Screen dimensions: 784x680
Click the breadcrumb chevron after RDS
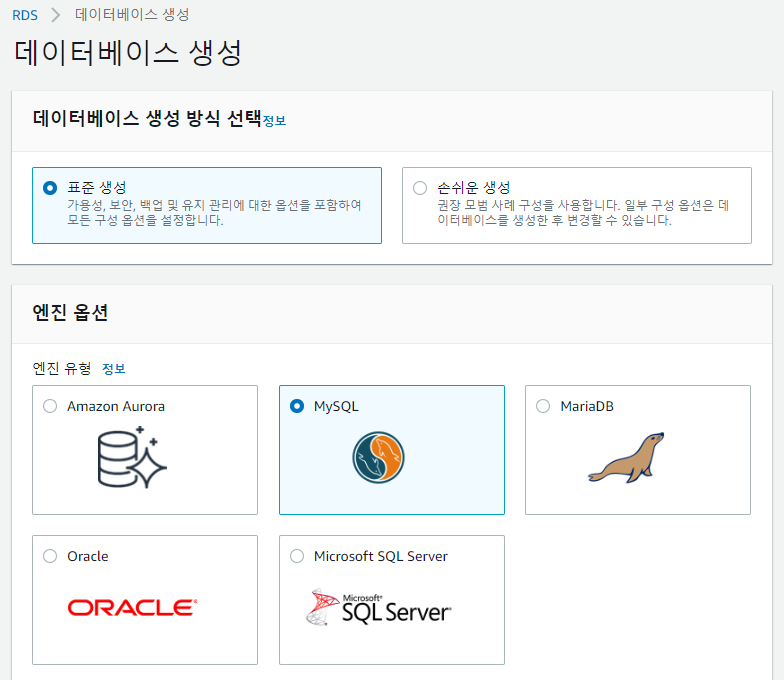[56, 15]
